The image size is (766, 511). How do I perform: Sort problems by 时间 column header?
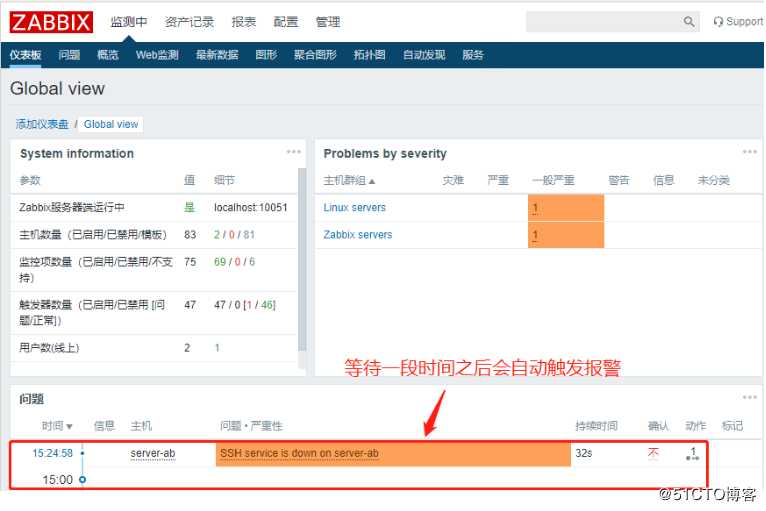point(57,426)
